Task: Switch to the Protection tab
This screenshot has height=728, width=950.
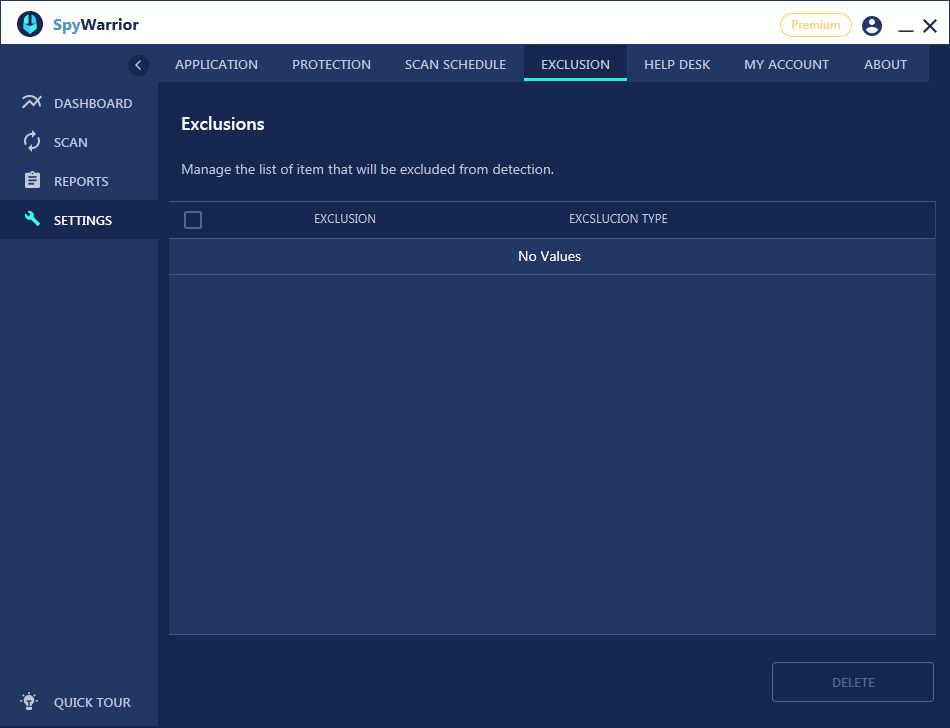Action: click(331, 64)
